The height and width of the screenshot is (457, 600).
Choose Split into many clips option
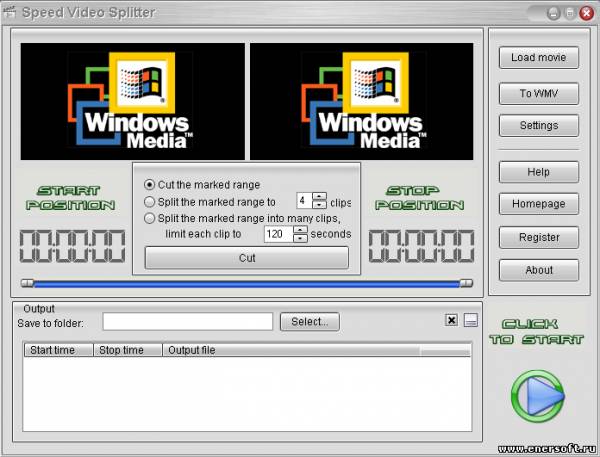[x=149, y=218]
